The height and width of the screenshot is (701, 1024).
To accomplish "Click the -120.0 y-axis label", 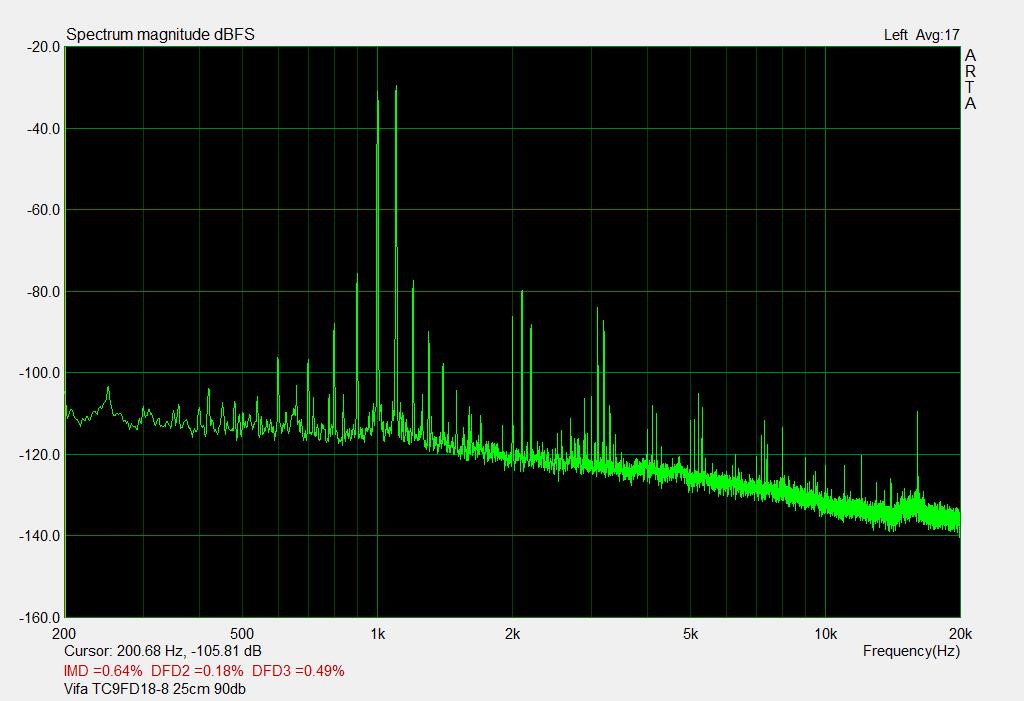I will pos(36,455).
